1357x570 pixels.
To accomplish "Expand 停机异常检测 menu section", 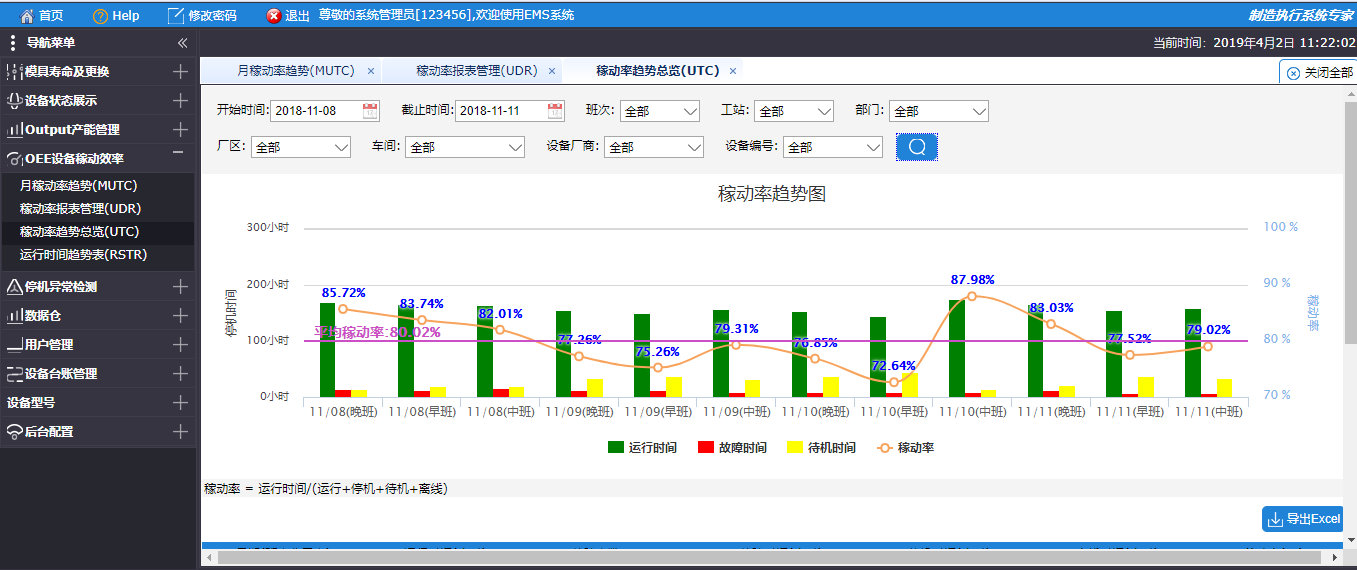I will [x=180, y=287].
